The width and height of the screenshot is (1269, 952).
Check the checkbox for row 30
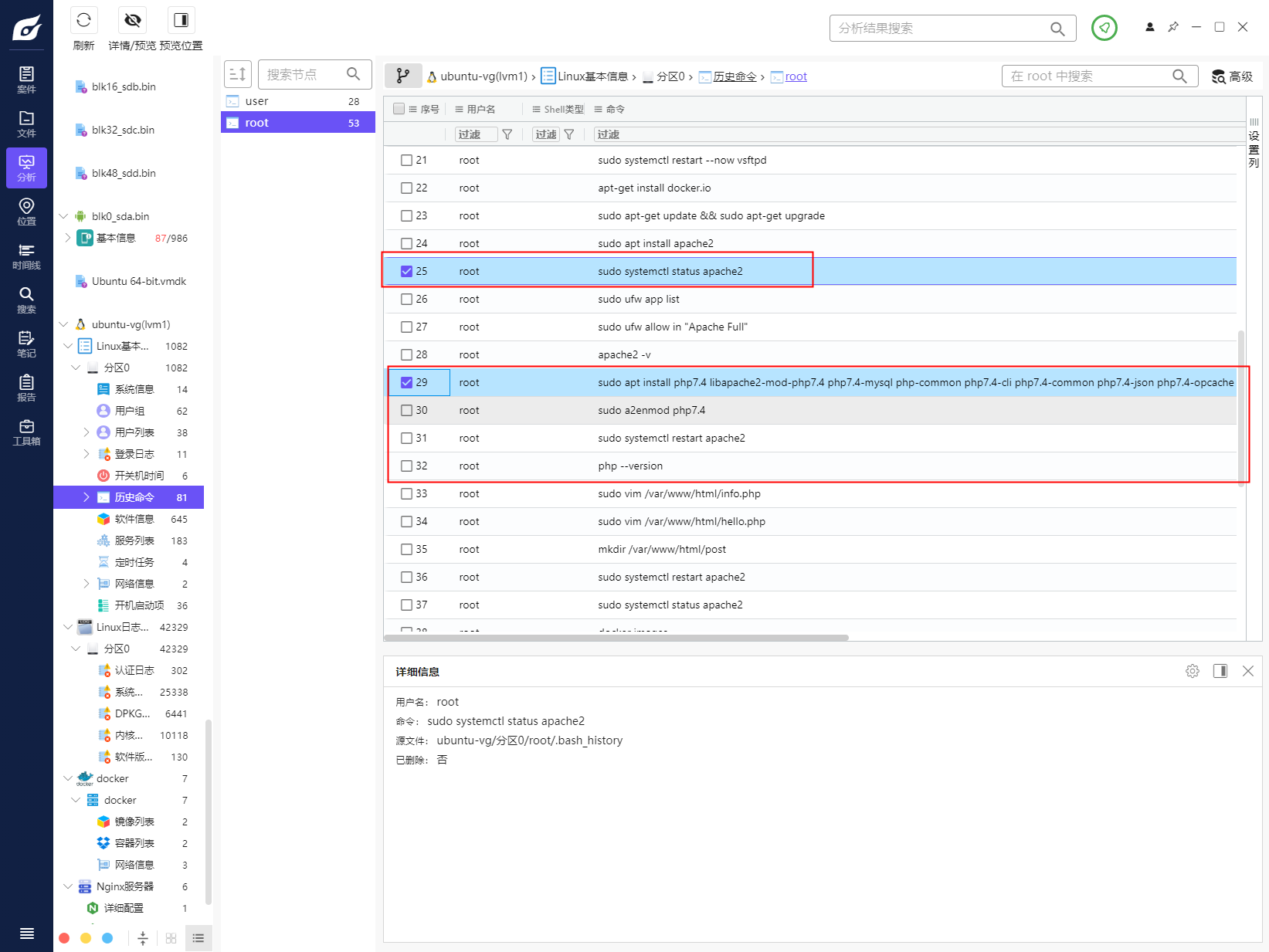[407, 411]
